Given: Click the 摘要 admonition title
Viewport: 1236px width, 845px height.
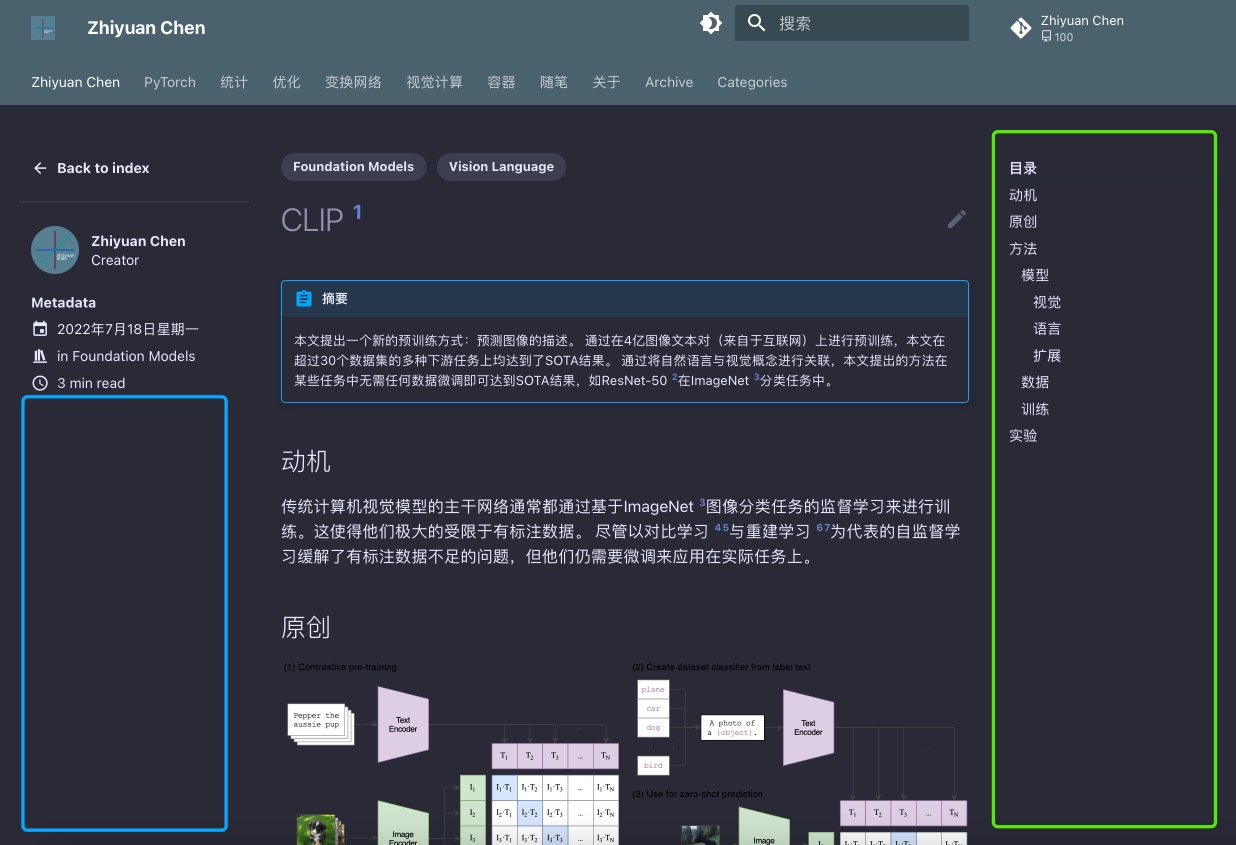Looking at the screenshot, I should [x=335, y=298].
